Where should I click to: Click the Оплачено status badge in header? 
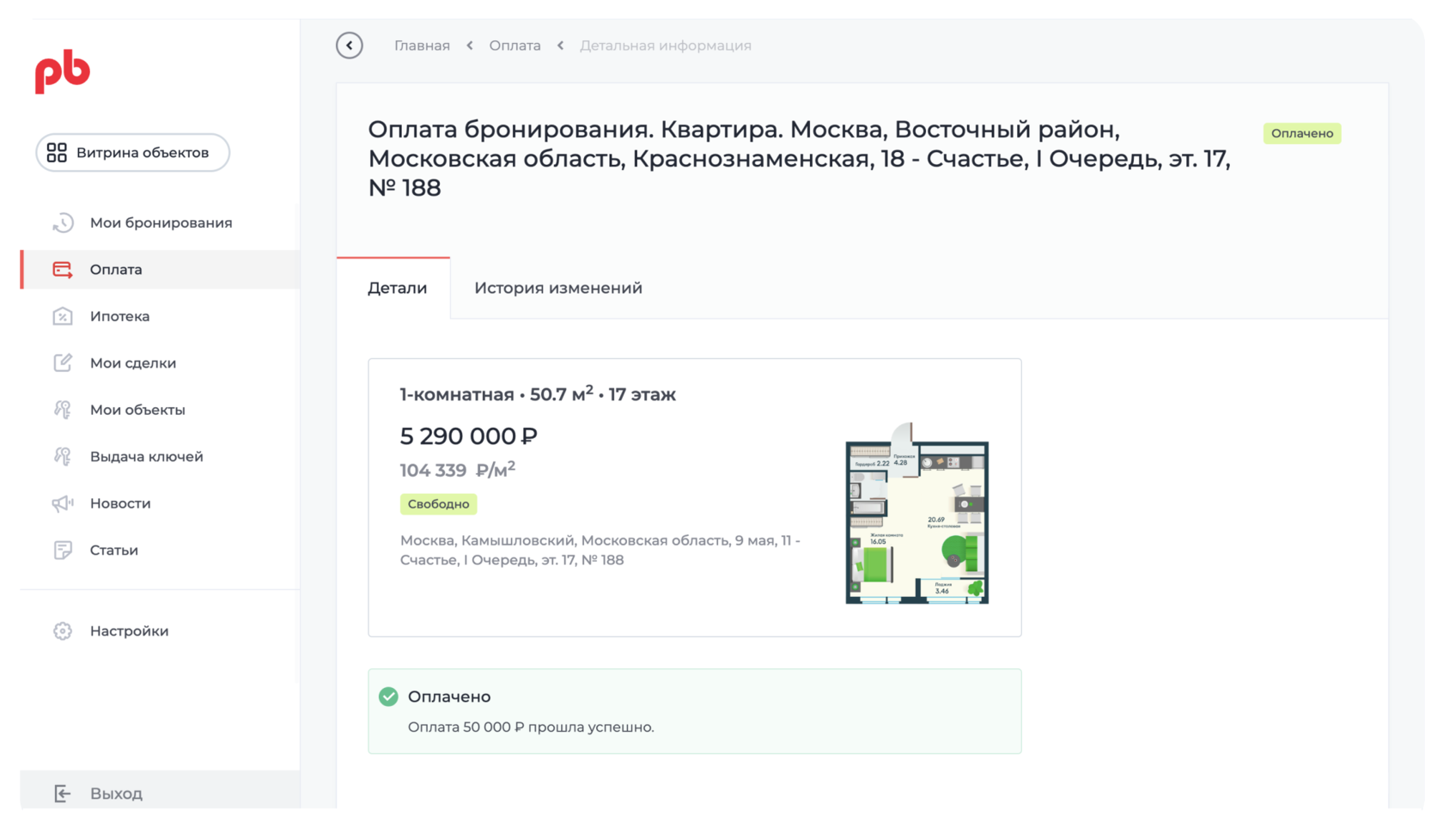coord(1302,133)
